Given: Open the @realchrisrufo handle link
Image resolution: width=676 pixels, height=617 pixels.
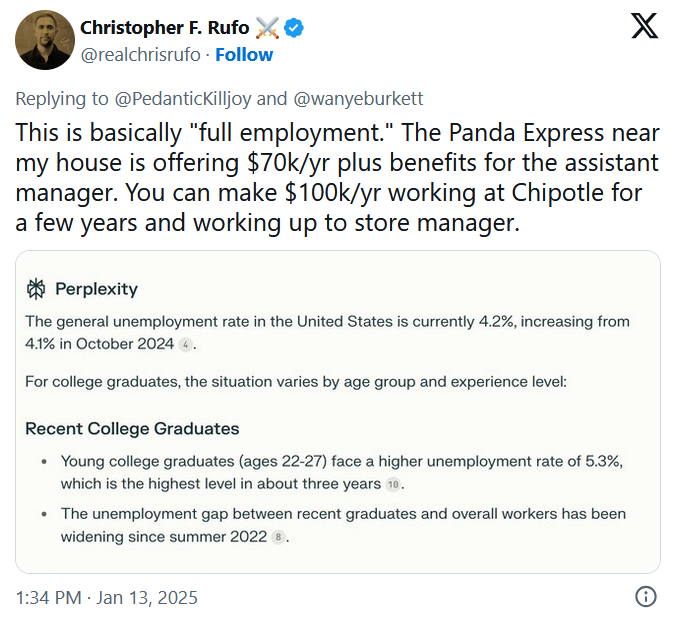Looking at the screenshot, I should point(141,55).
